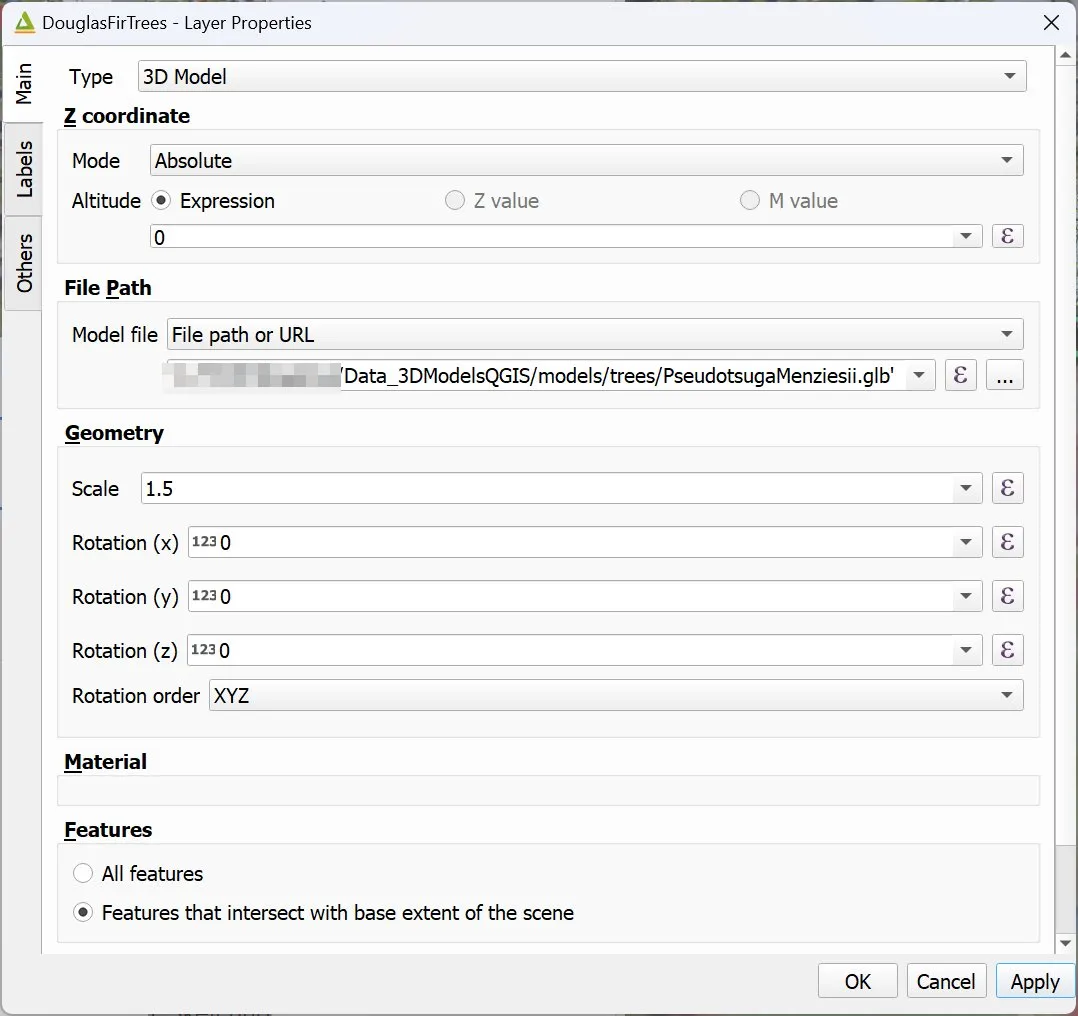Open expression editor for Rotation (z)
Screen dimensions: 1078x1016
(x=1007, y=650)
